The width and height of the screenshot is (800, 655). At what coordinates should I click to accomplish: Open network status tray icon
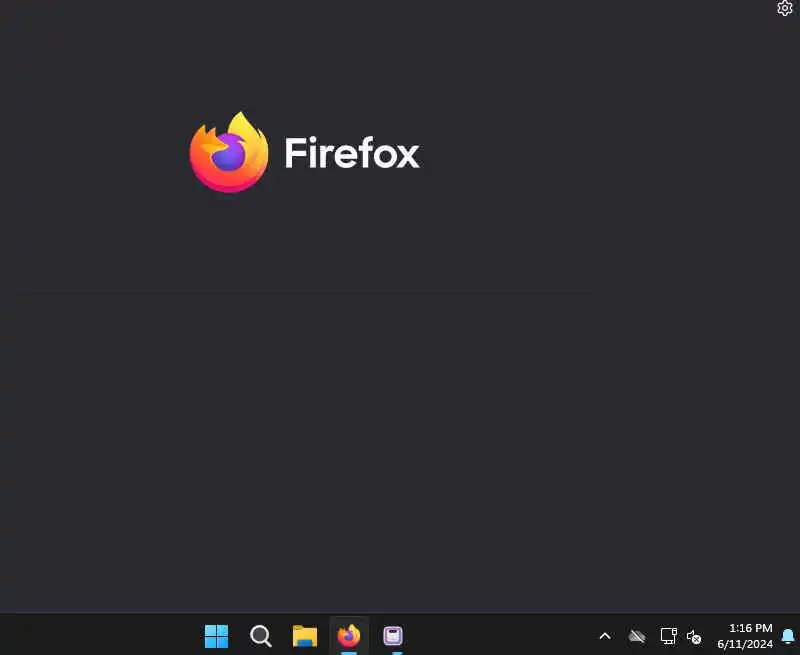point(668,636)
